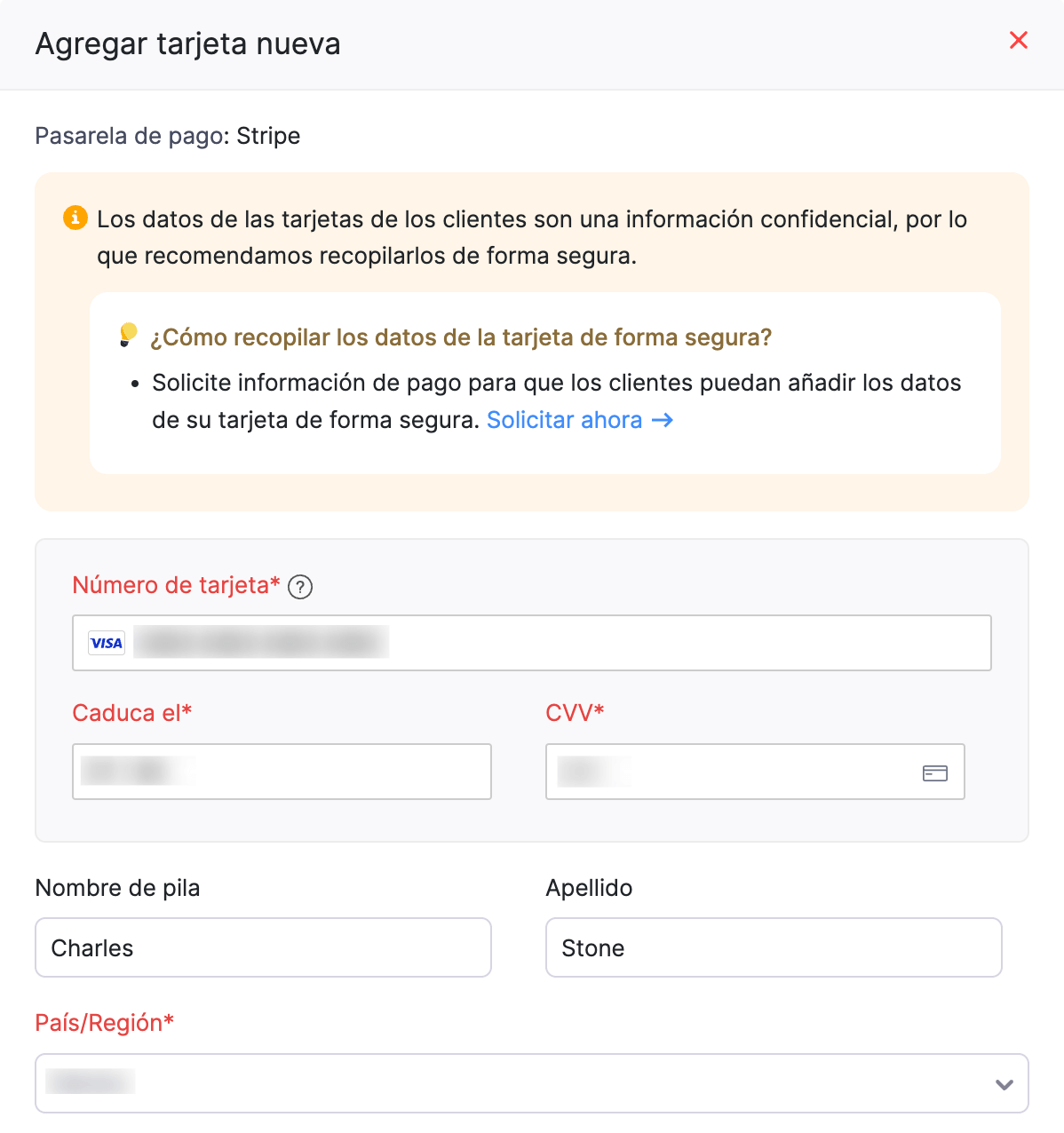Click the arrow icon beside Solicitar ahora
This screenshot has height=1133, width=1064.
point(663,420)
